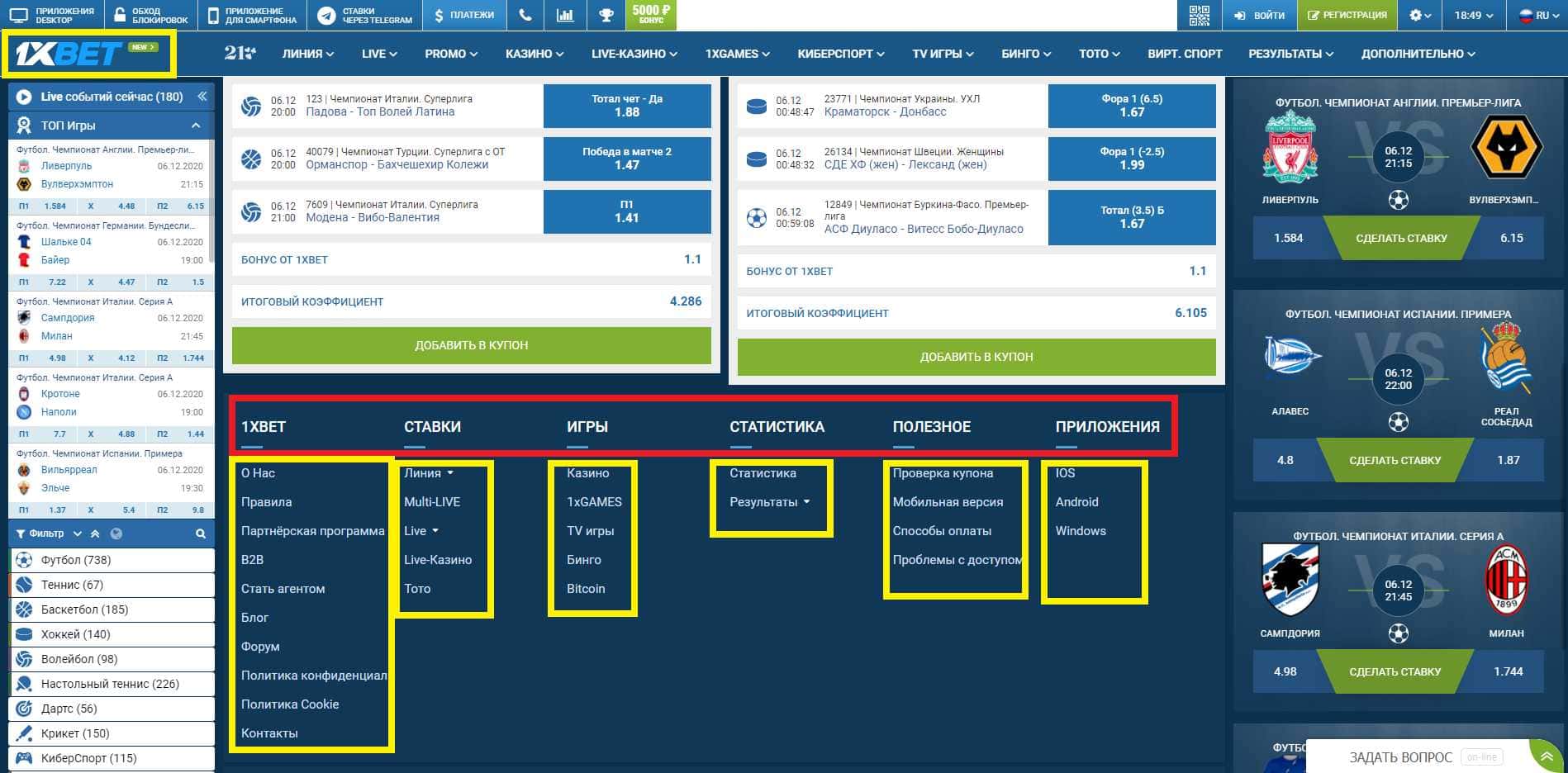This screenshot has width=1568, height=773.
Task: Open Ставки через Telegram shortcut
Action: 364,15
